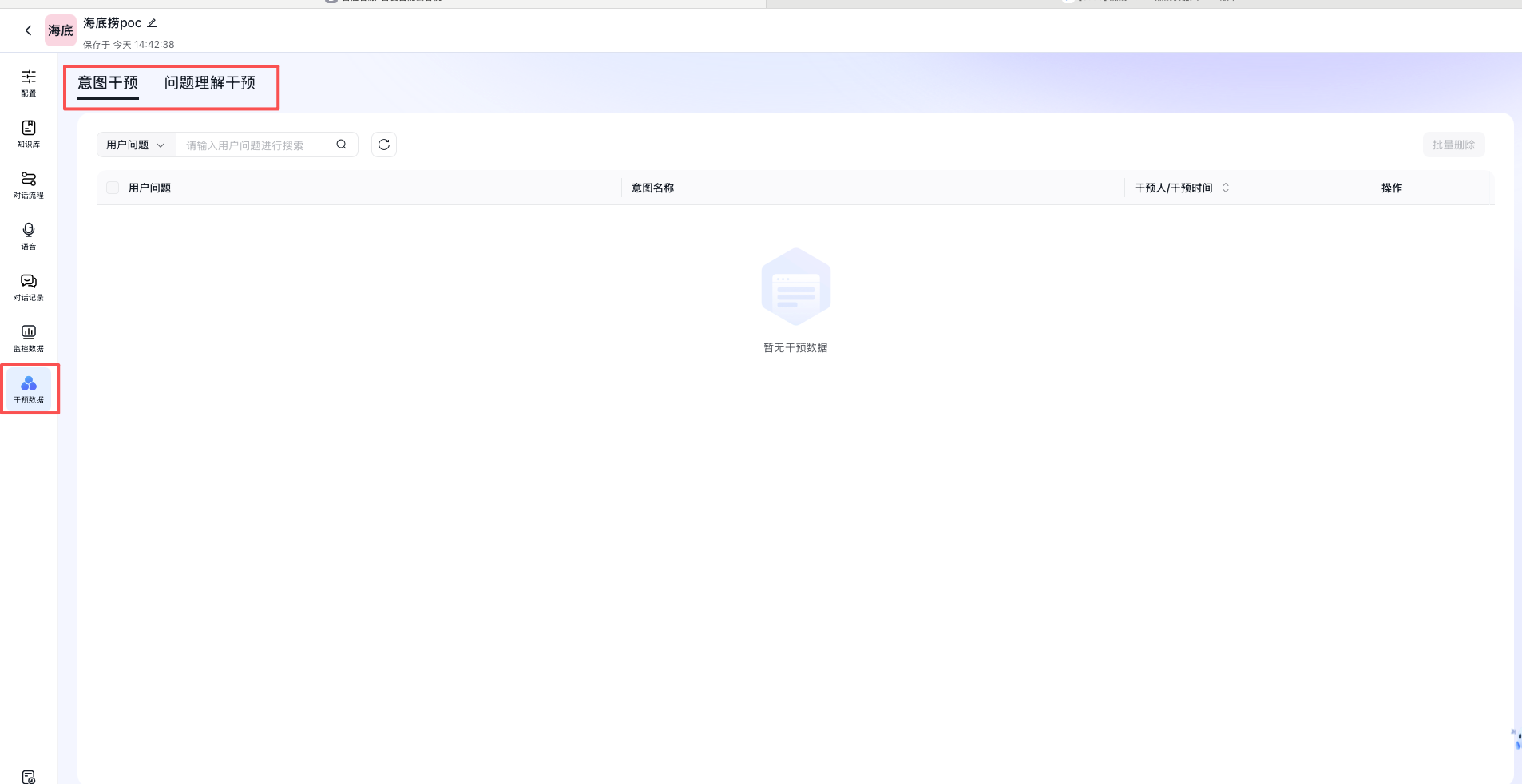Screen dimensions: 1522x784
Task: Select the 意图干预 tab
Action: click(107, 82)
